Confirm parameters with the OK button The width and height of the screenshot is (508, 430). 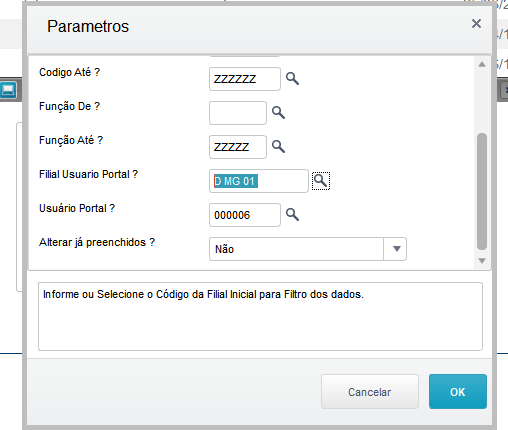458,392
